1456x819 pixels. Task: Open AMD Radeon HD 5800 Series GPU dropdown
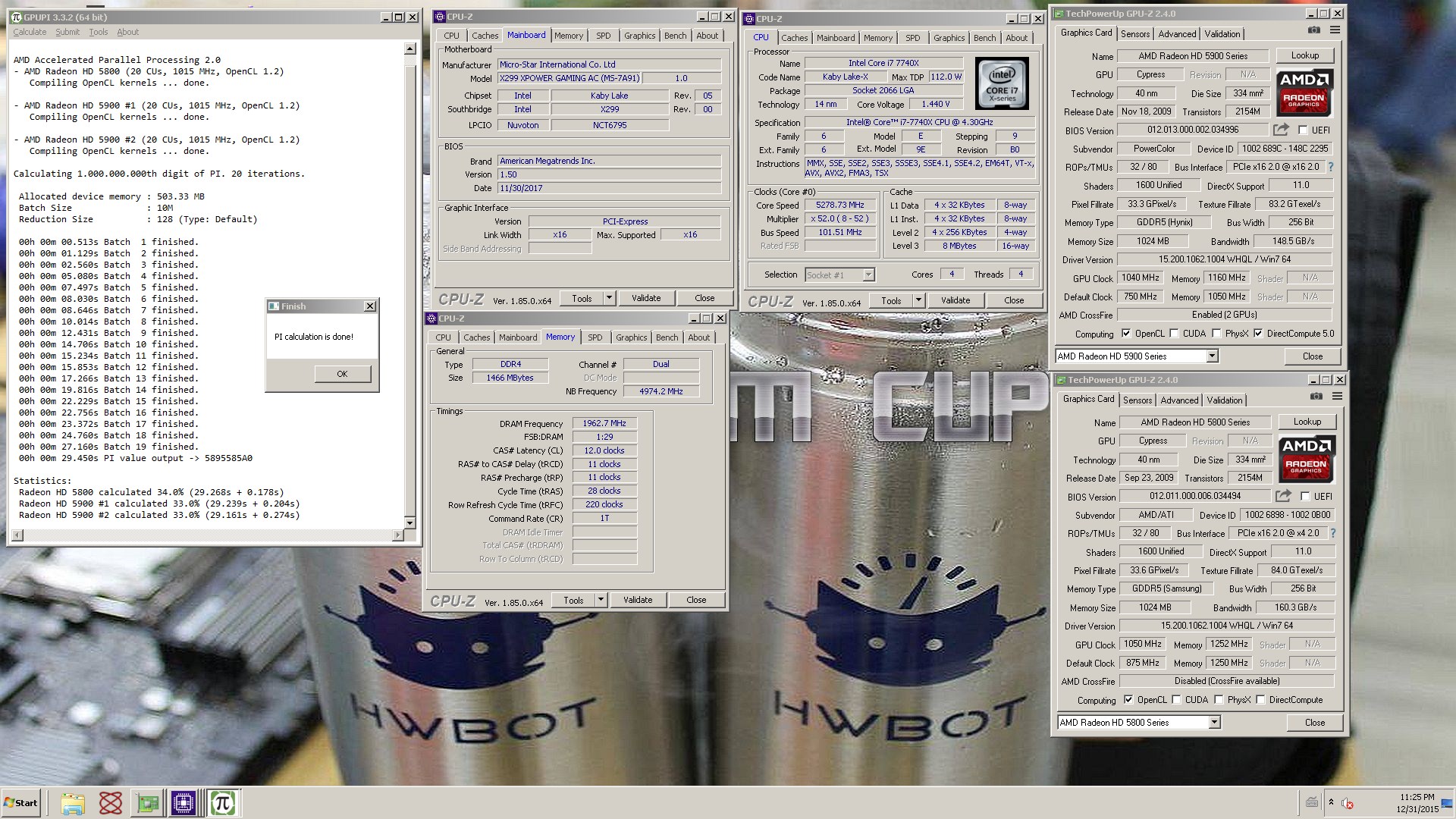(x=1138, y=723)
